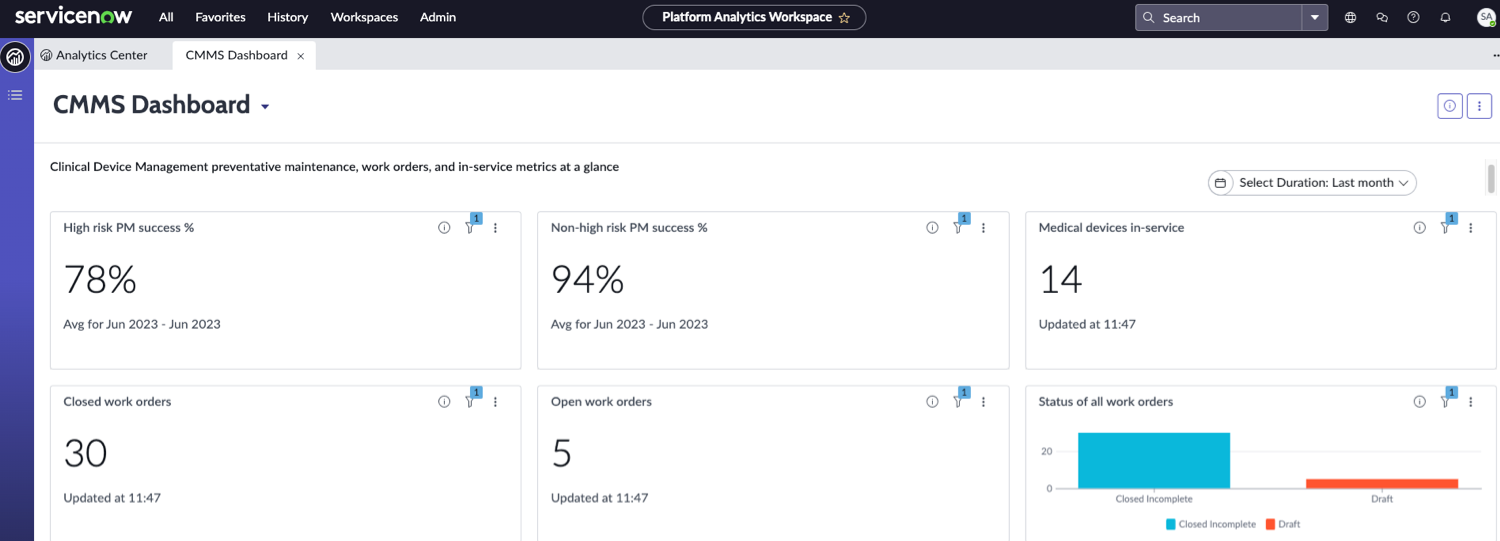Show info for Status of all work orders

tap(1419, 402)
